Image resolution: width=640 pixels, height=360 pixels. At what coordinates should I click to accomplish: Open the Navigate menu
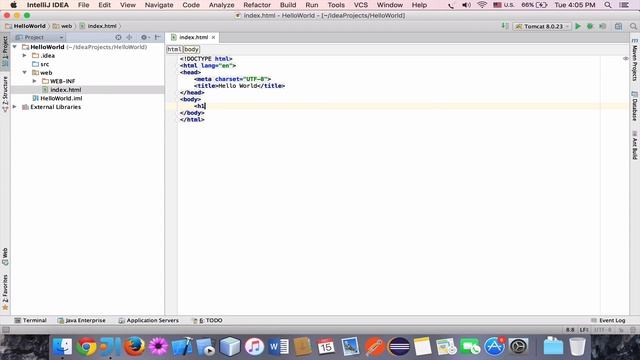159,5
